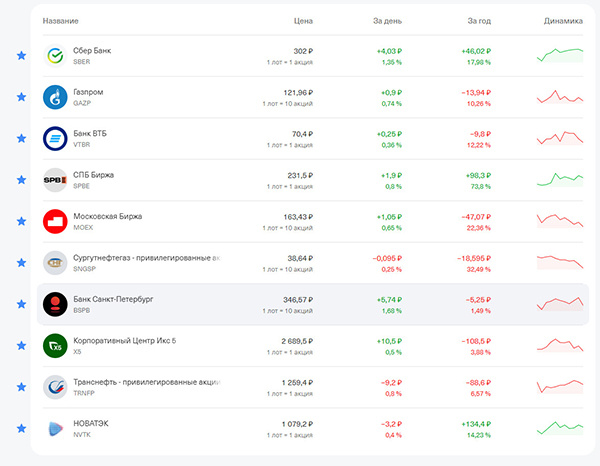The image size is (600, 466).
Task: Open the Газпром stock page
Action: [88, 92]
